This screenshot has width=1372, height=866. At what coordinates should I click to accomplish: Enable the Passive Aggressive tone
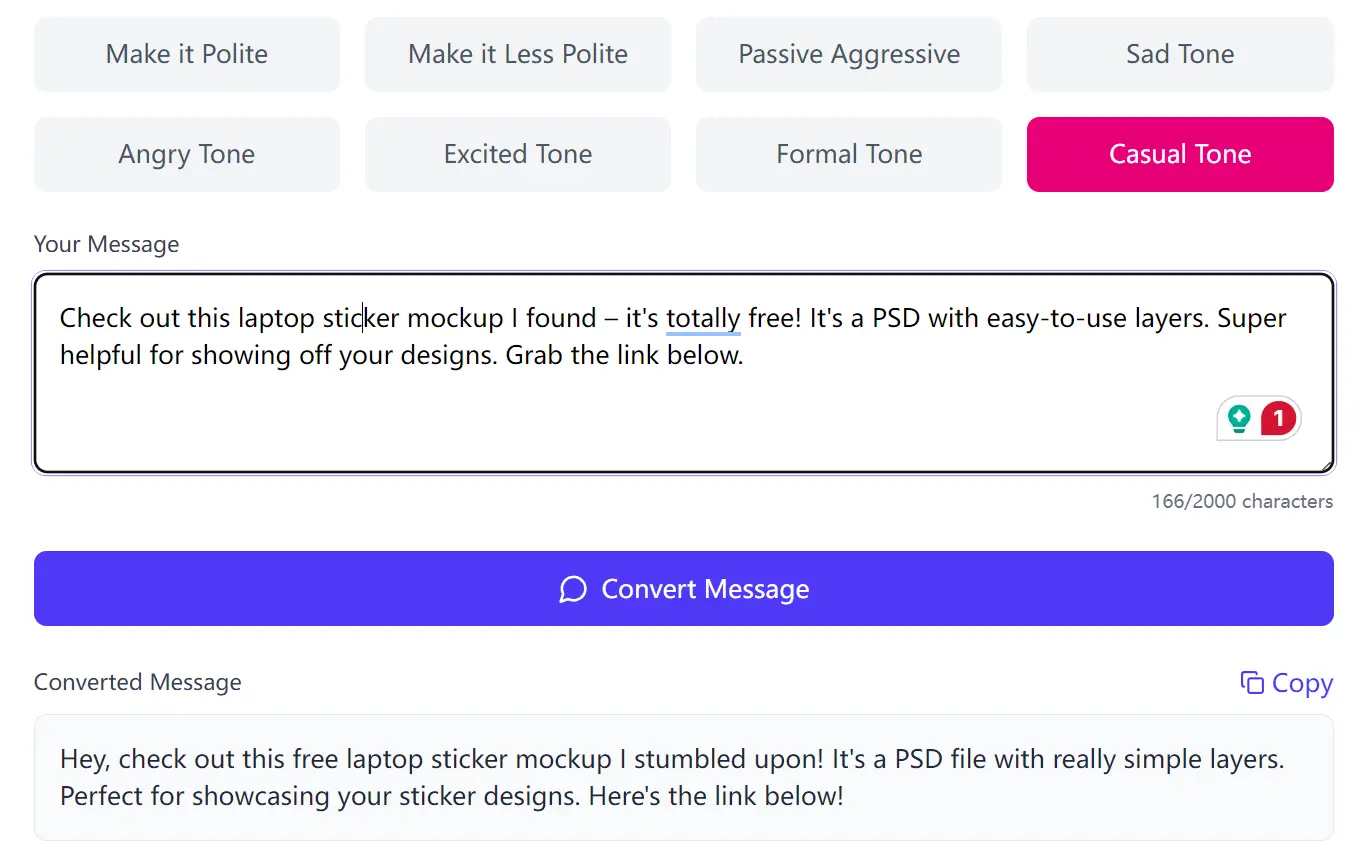pos(849,54)
